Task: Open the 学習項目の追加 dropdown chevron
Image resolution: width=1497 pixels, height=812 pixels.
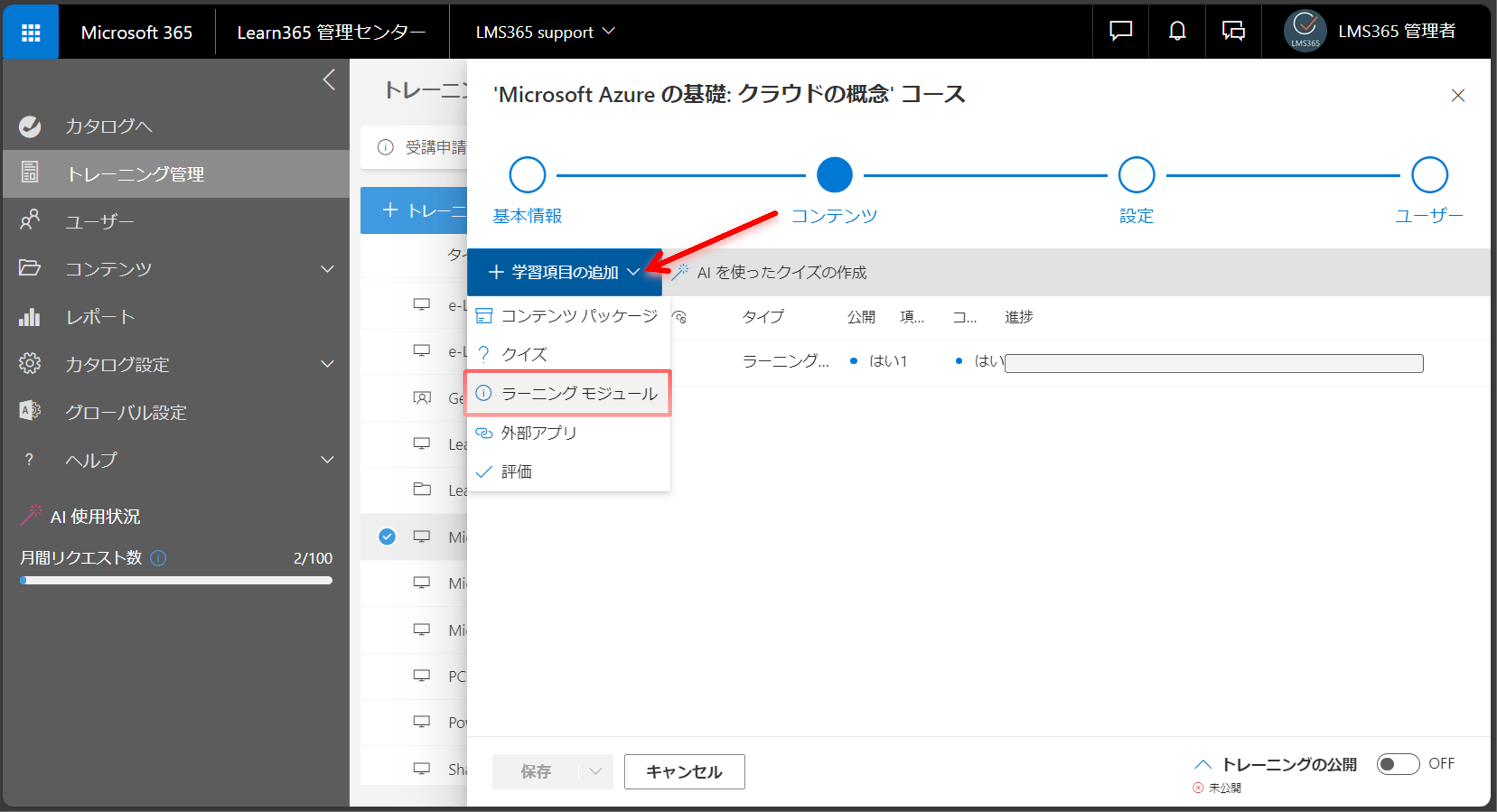Action: pyautogui.click(x=634, y=271)
